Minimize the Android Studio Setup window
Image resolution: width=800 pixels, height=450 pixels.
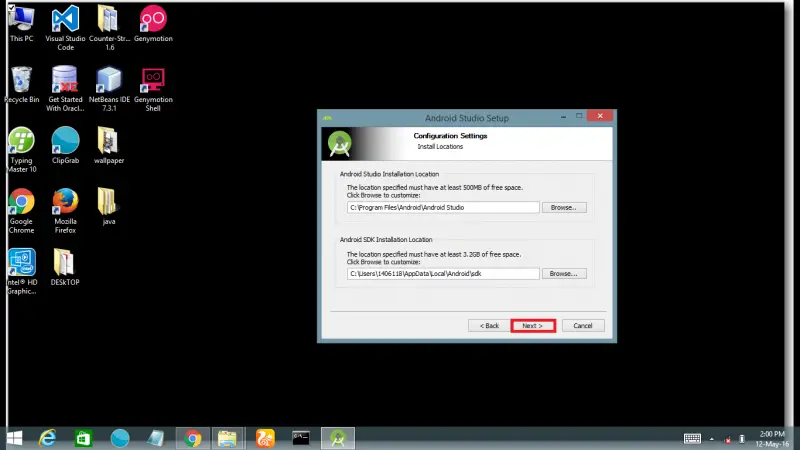point(563,116)
